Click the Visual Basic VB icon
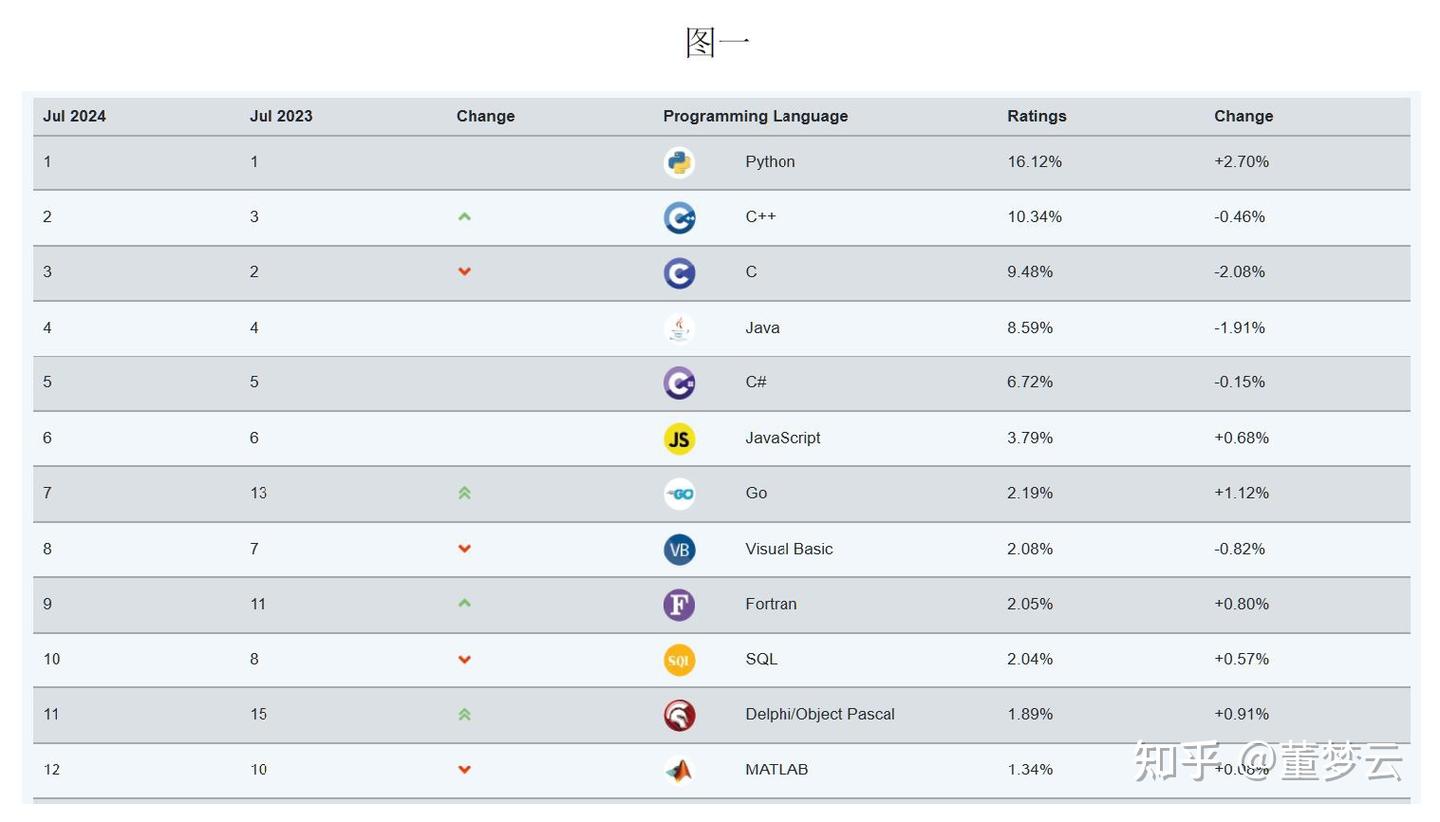The height and width of the screenshot is (822, 1440). 679,549
